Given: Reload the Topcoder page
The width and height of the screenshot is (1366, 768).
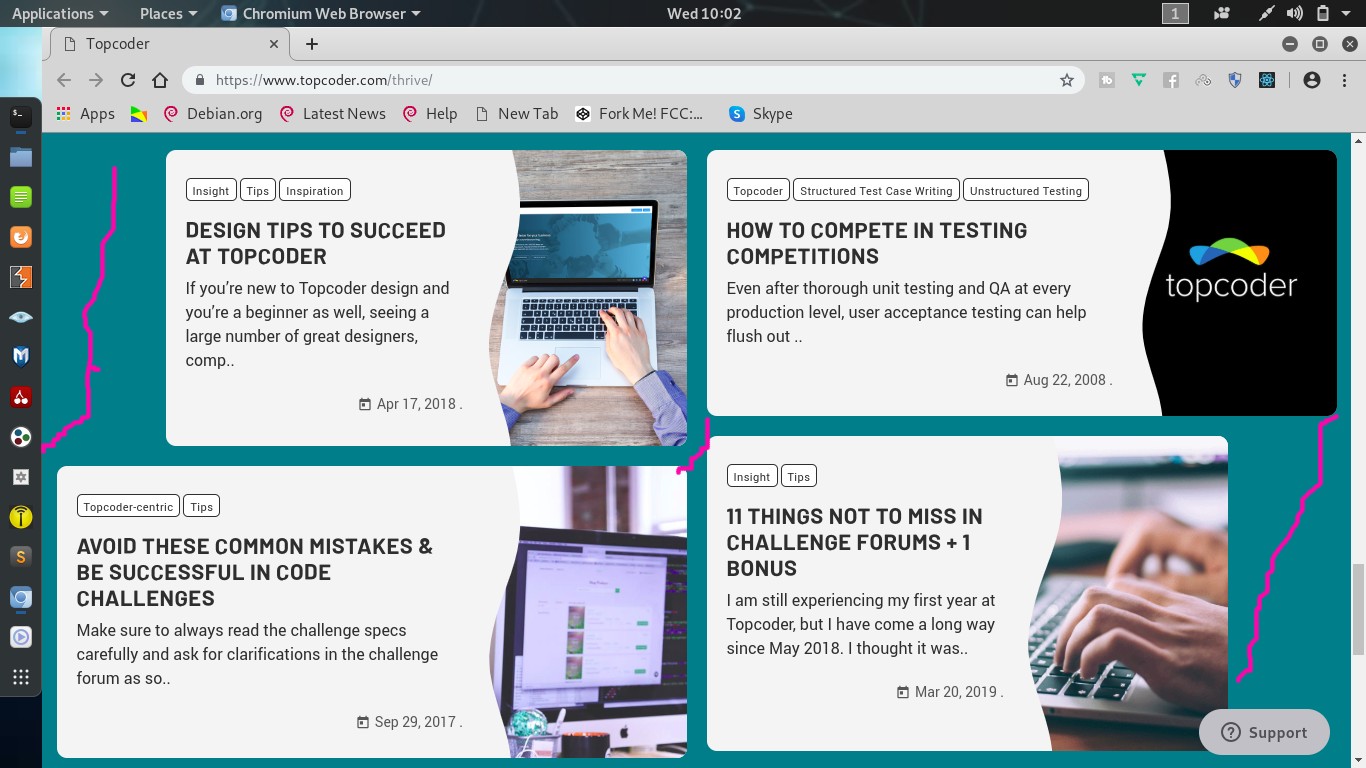Looking at the screenshot, I should tap(128, 80).
